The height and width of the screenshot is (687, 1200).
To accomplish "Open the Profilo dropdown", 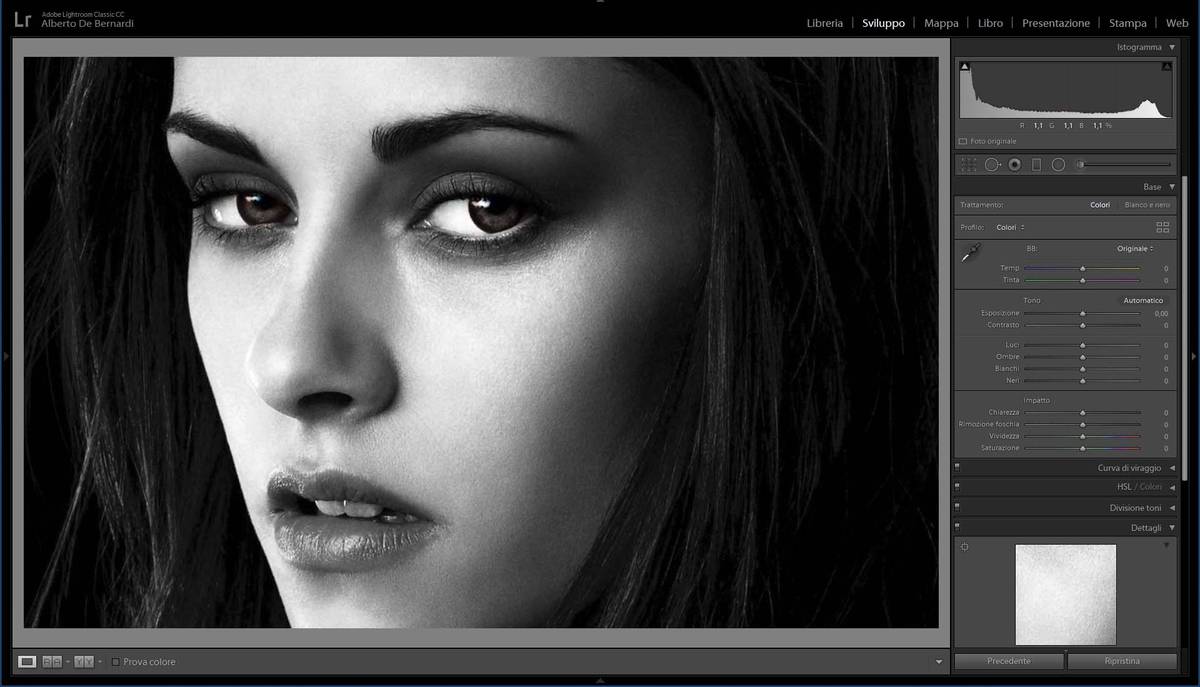I will coord(1010,228).
